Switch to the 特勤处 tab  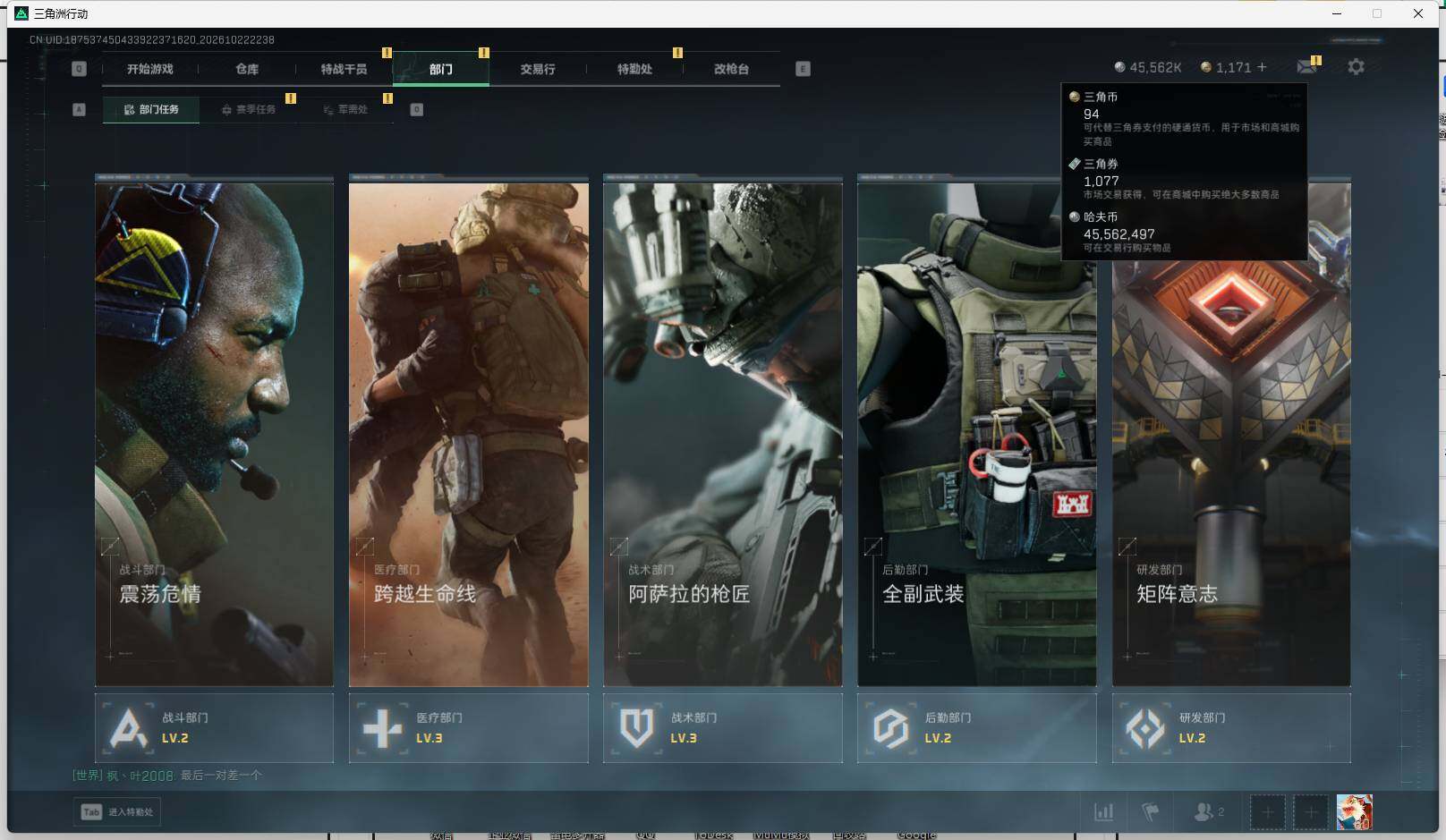pos(634,69)
